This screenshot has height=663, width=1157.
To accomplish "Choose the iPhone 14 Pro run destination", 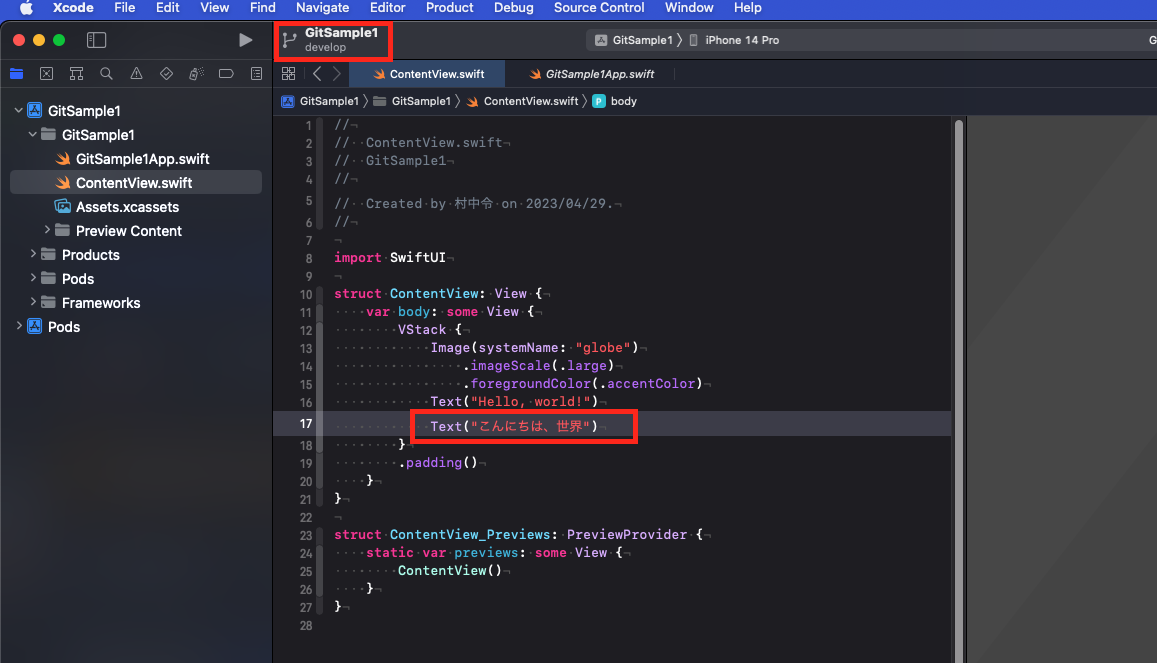I will click(x=734, y=40).
